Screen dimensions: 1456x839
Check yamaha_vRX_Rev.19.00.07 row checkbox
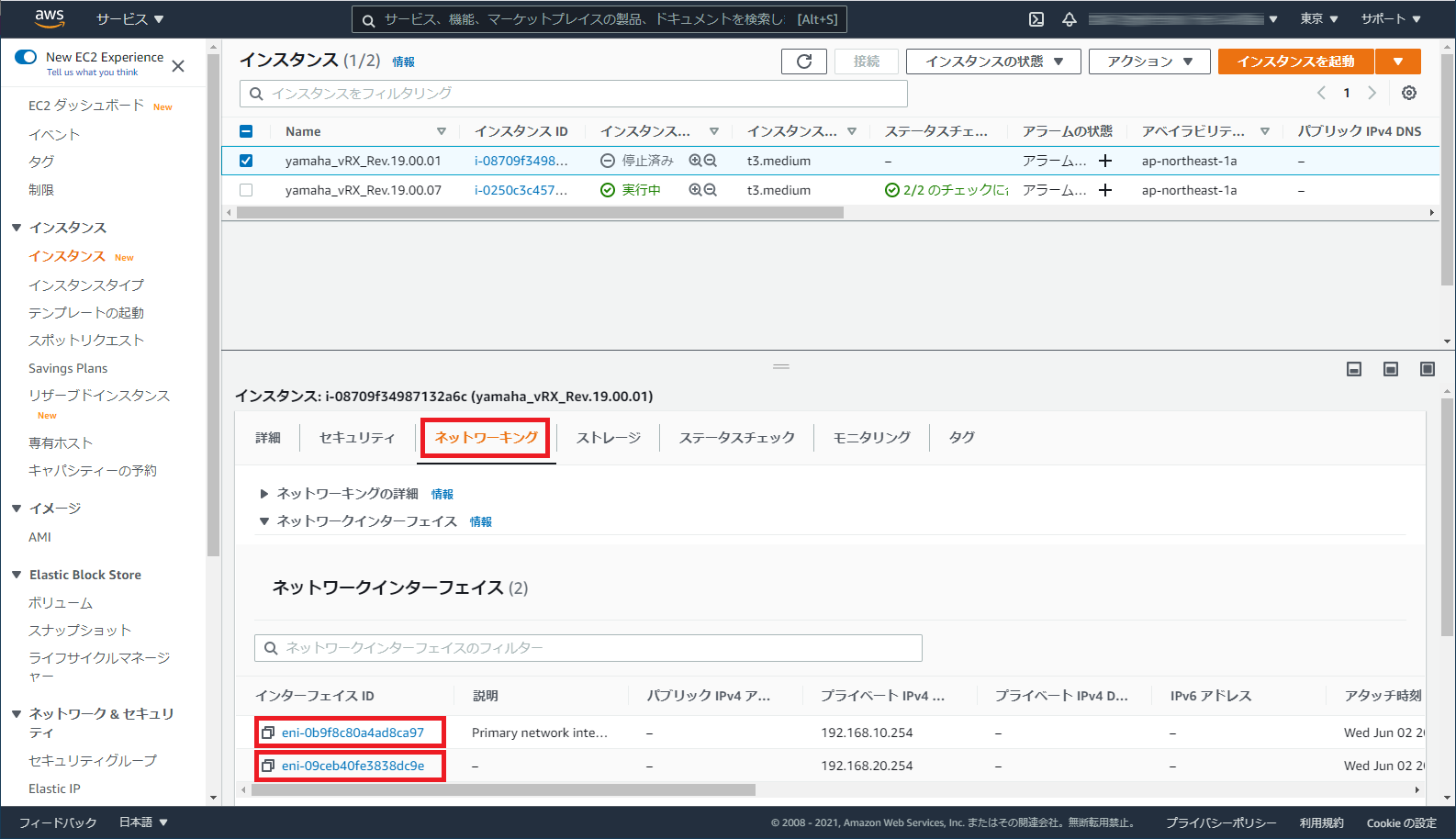coord(246,190)
